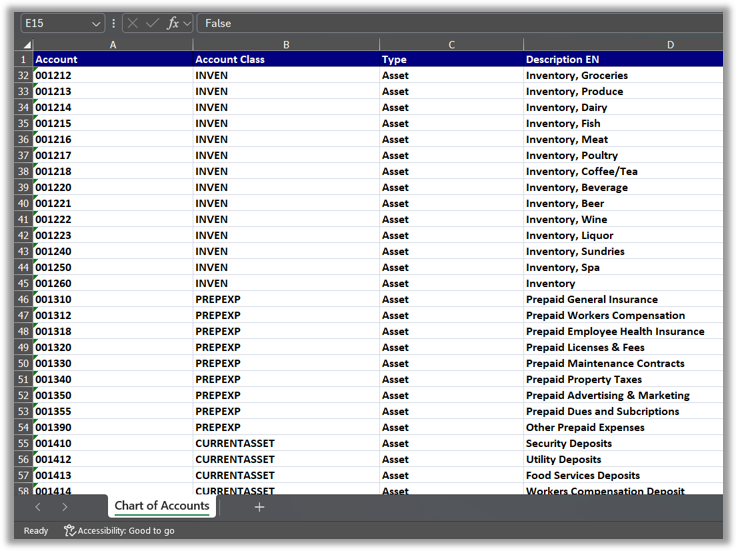Open the Name Box dropdown arrow
Viewport: 737px width, 551px height.
(96, 23)
